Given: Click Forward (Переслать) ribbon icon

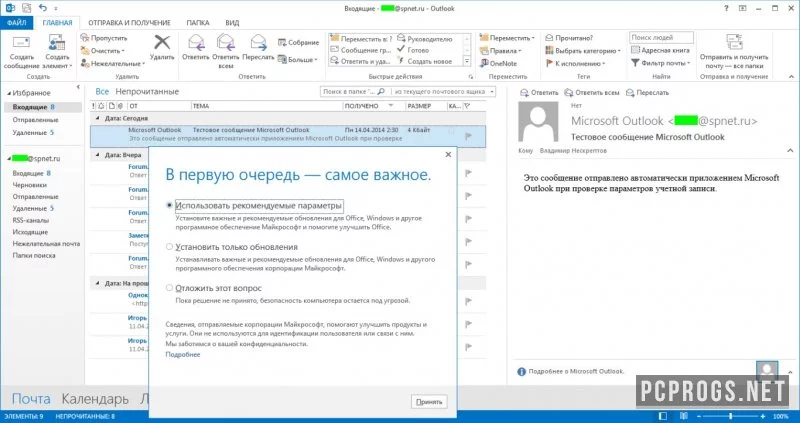Looking at the screenshot, I should tap(258, 43).
